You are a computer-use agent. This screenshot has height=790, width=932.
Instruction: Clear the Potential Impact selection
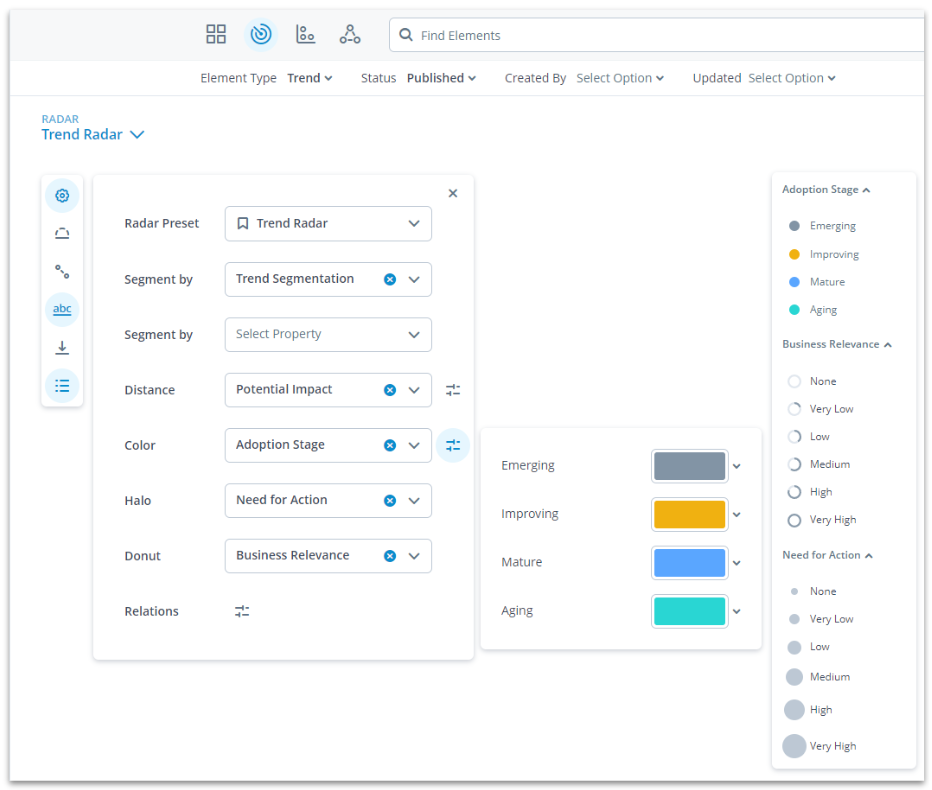coord(390,390)
